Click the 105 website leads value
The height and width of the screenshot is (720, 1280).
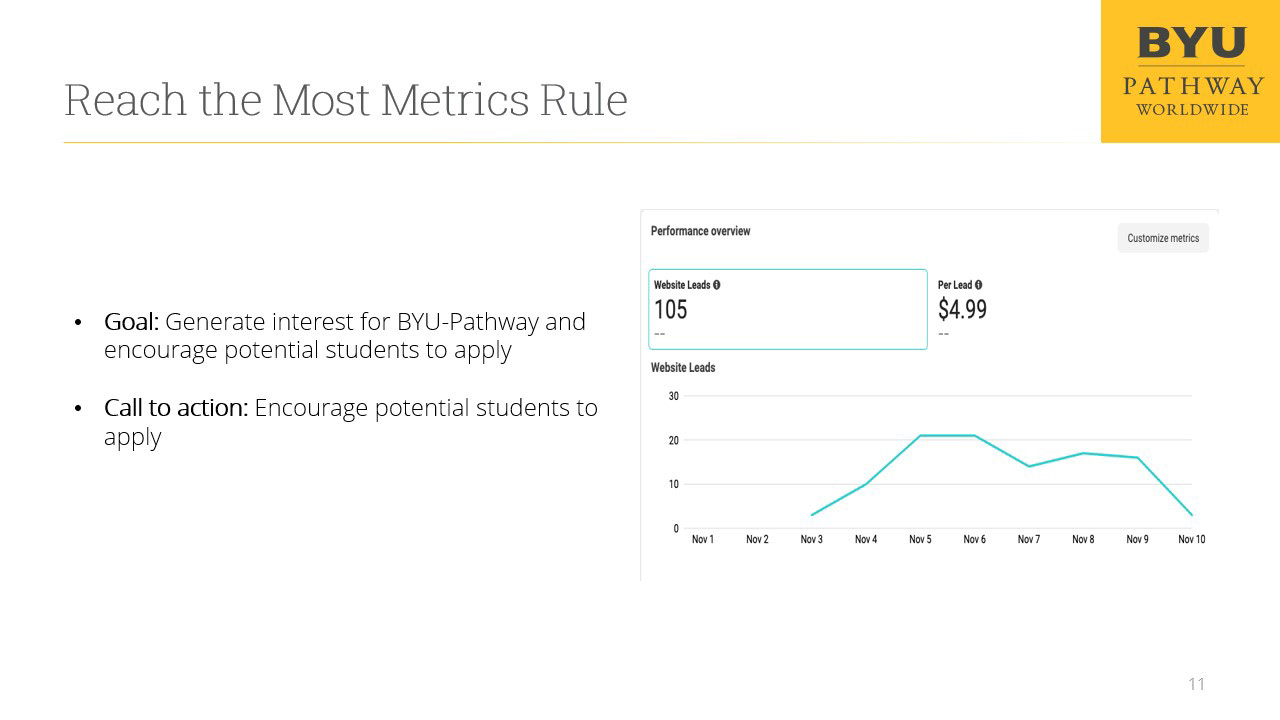pyautogui.click(x=670, y=310)
